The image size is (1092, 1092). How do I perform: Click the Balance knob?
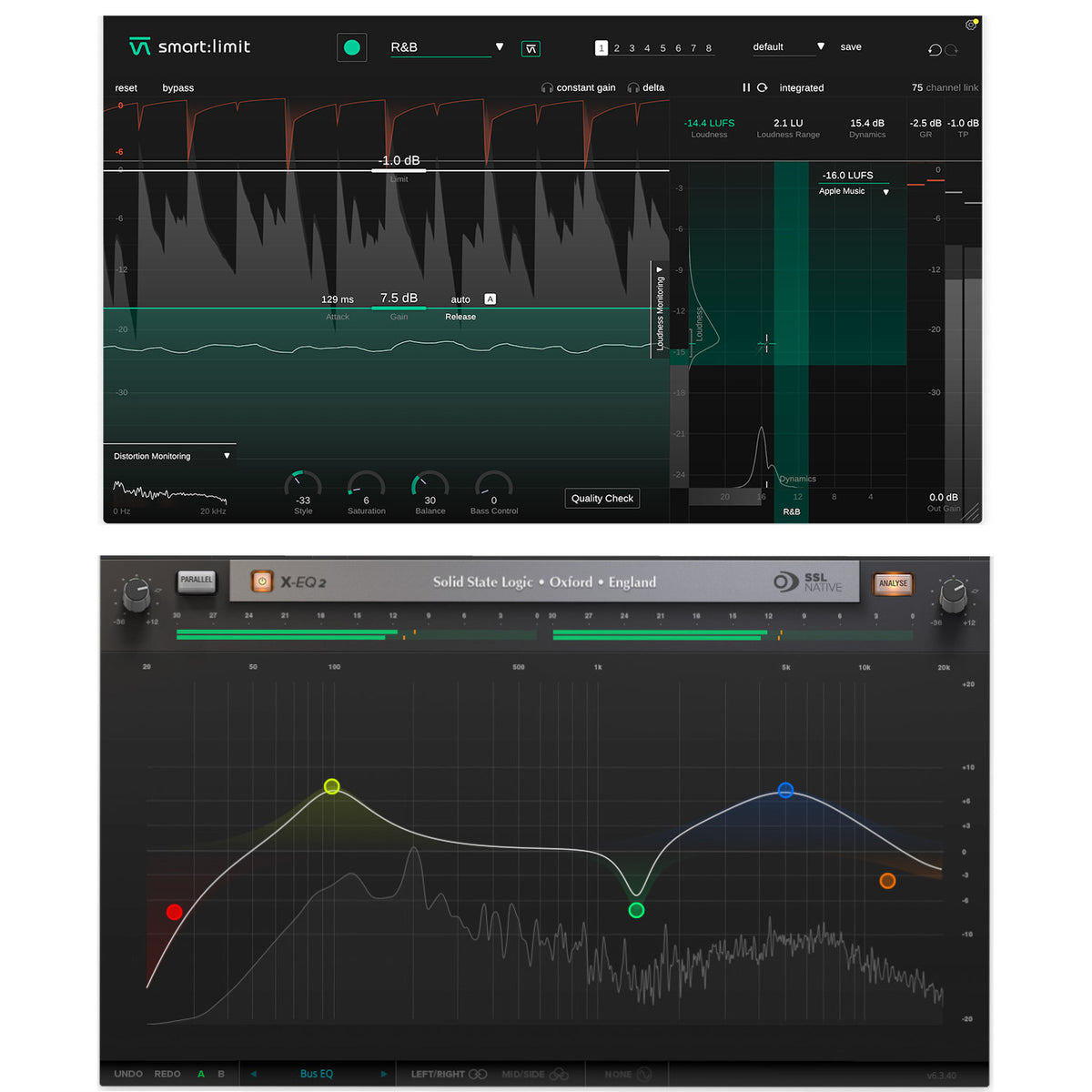point(430,483)
